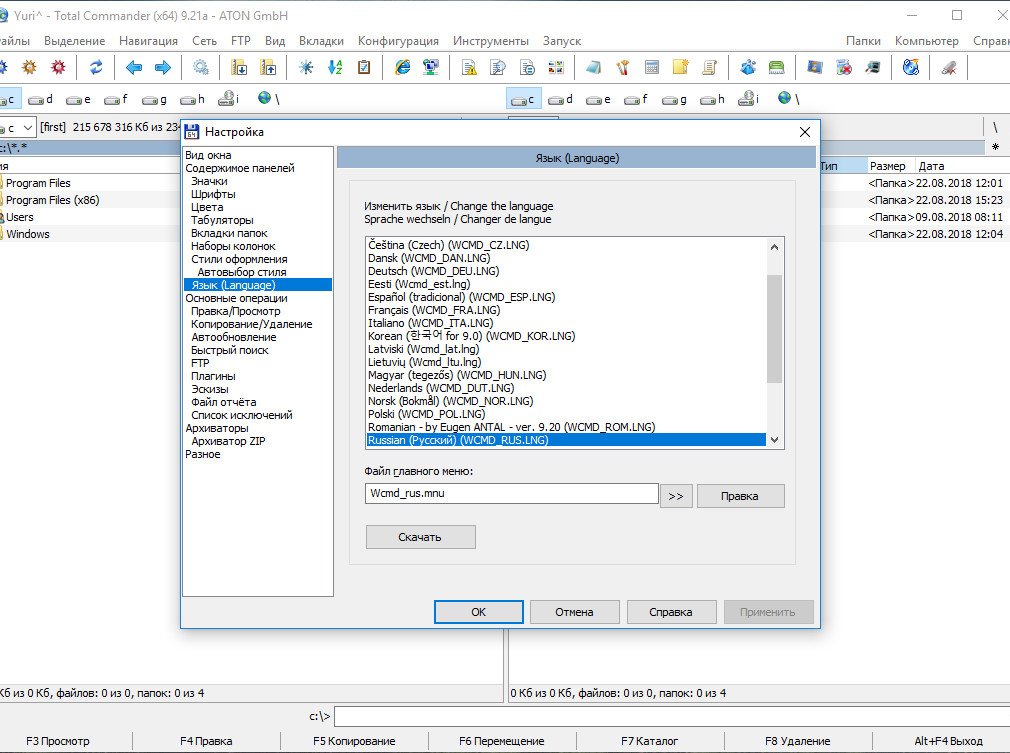Image resolution: width=1010 pixels, height=753 pixels.
Task: Open the Навигация menu
Action: click(x=148, y=41)
